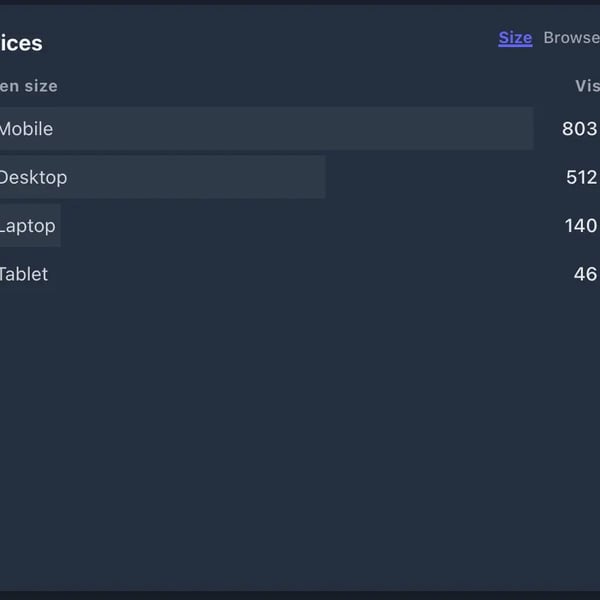Click the Visitors column header
Screen dimensions: 600x600
(587, 86)
